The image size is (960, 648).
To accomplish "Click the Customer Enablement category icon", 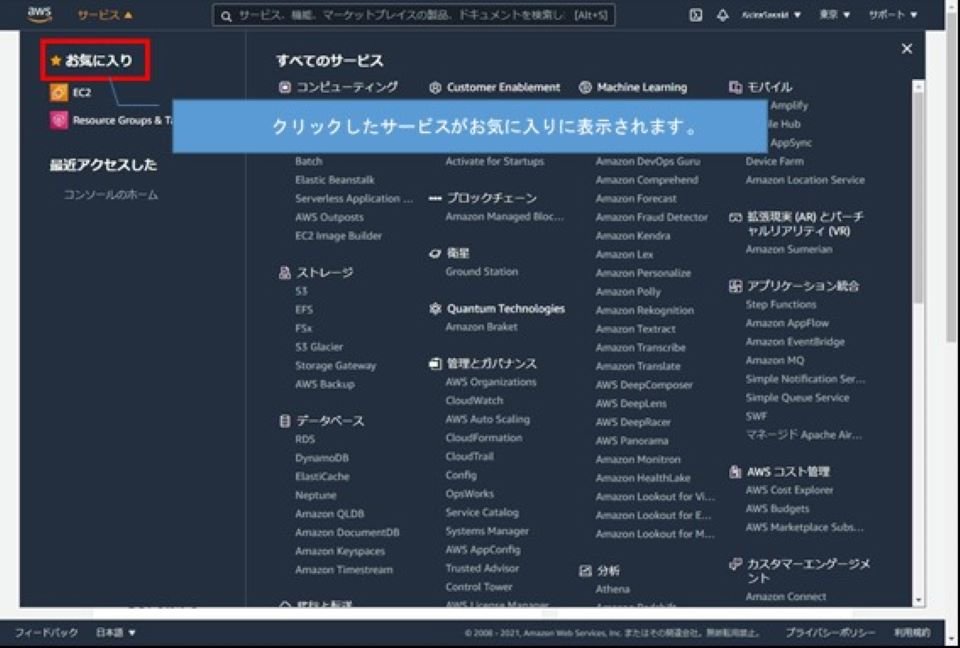I will point(435,88).
